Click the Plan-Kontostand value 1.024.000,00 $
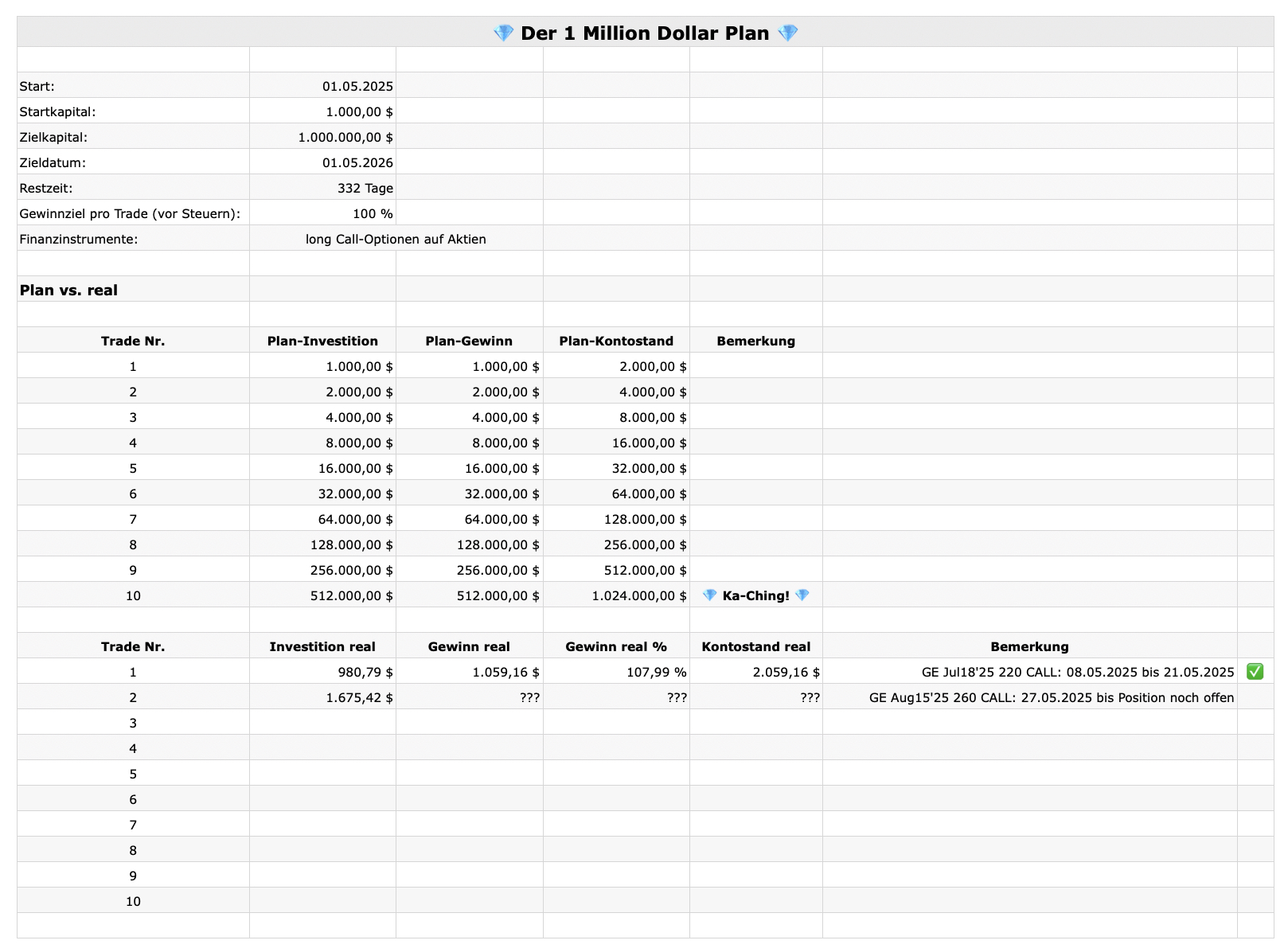Viewport: 1288px width, 952px height. pyautogui.click(x=638, y=595)
